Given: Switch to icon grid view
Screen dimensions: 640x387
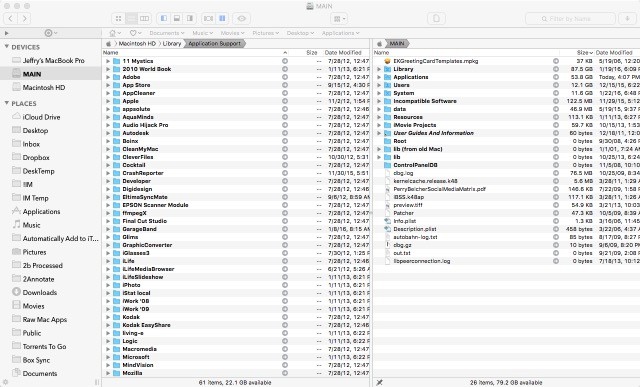Looking at the screenshot, I should [x=118, y=18].
